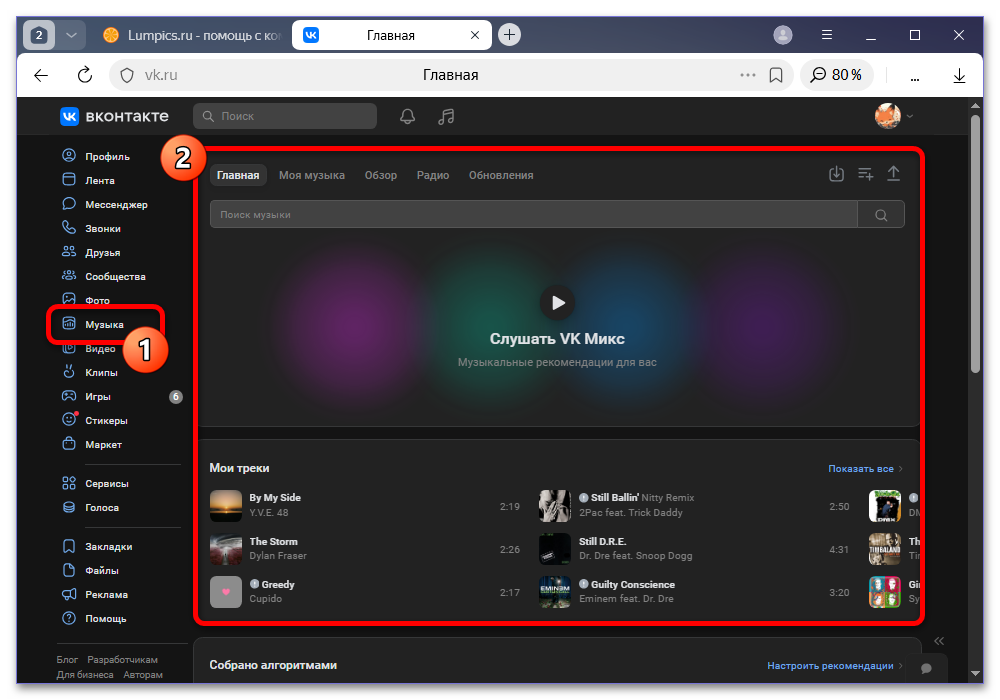This screenshot has width=1000, height=700.
Task: Click the upload track icon
Action: (893, 173)
